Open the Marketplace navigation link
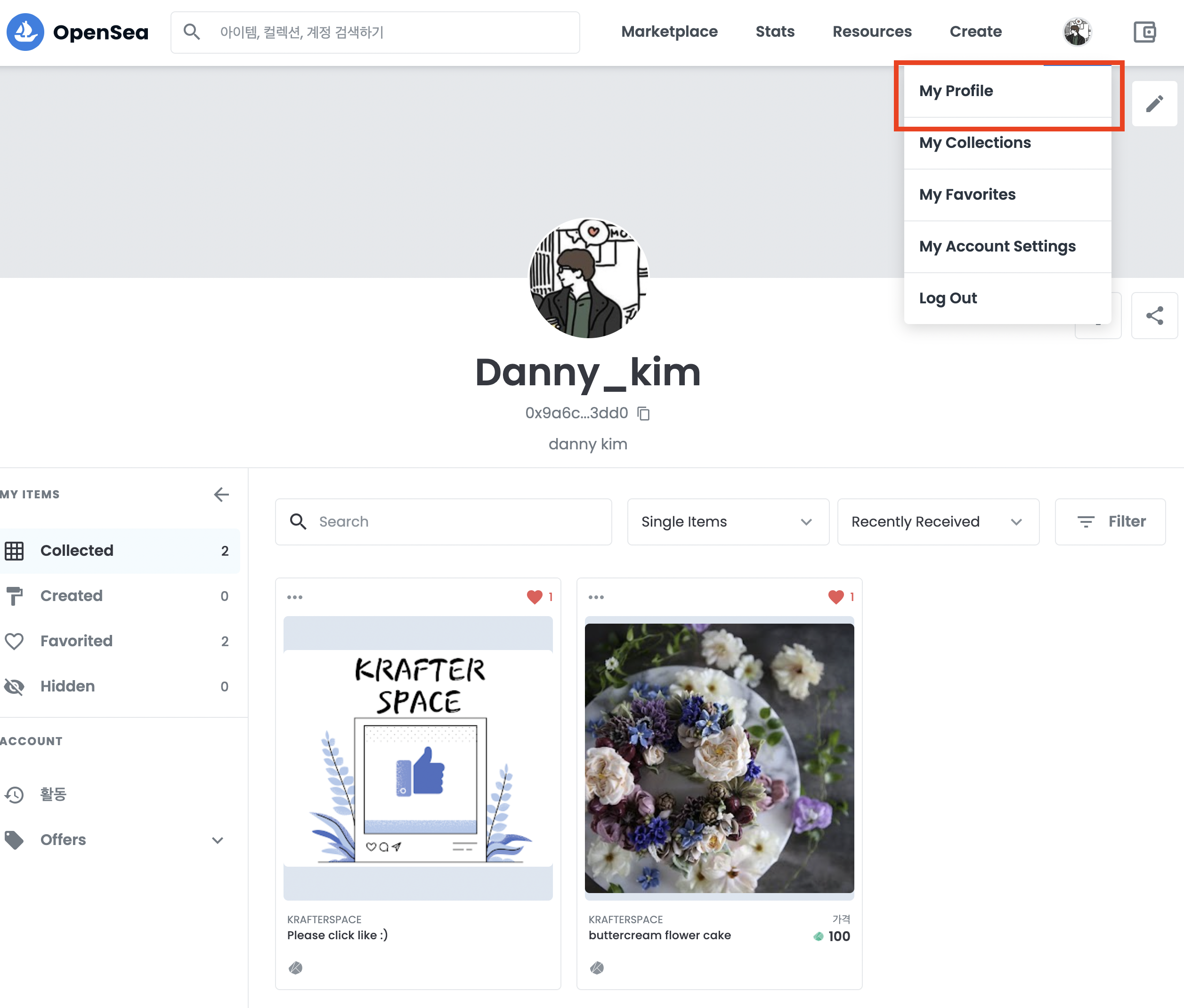The image size is (1184, 1008). (x=669, y=32)
